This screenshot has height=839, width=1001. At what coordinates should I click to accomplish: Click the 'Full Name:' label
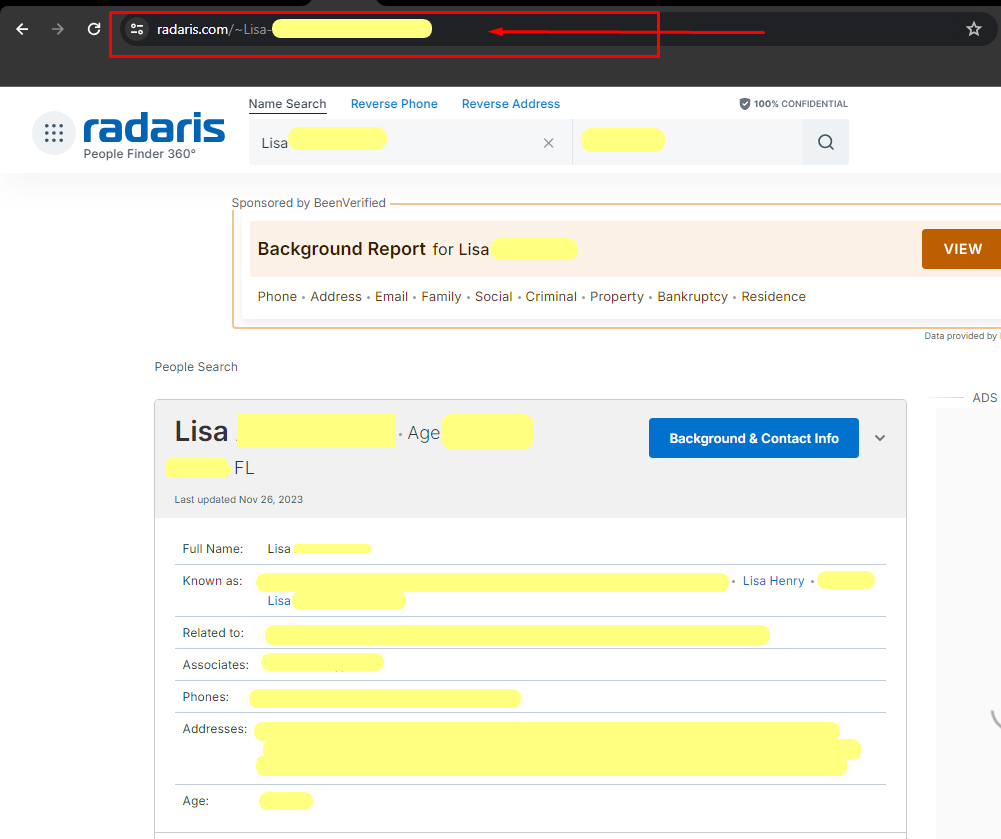(213, 549)
